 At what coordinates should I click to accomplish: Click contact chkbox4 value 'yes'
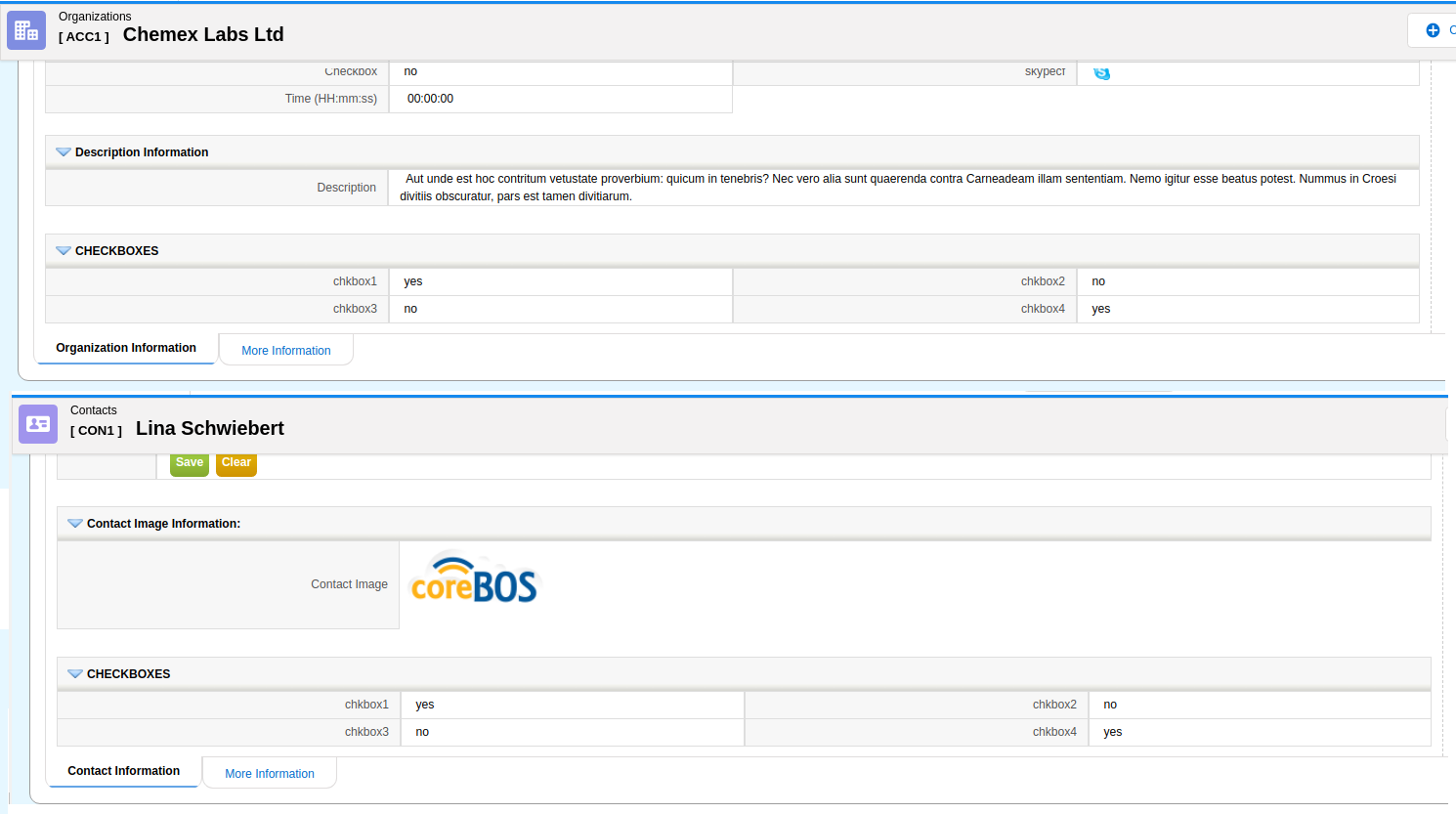(1113, 732)
